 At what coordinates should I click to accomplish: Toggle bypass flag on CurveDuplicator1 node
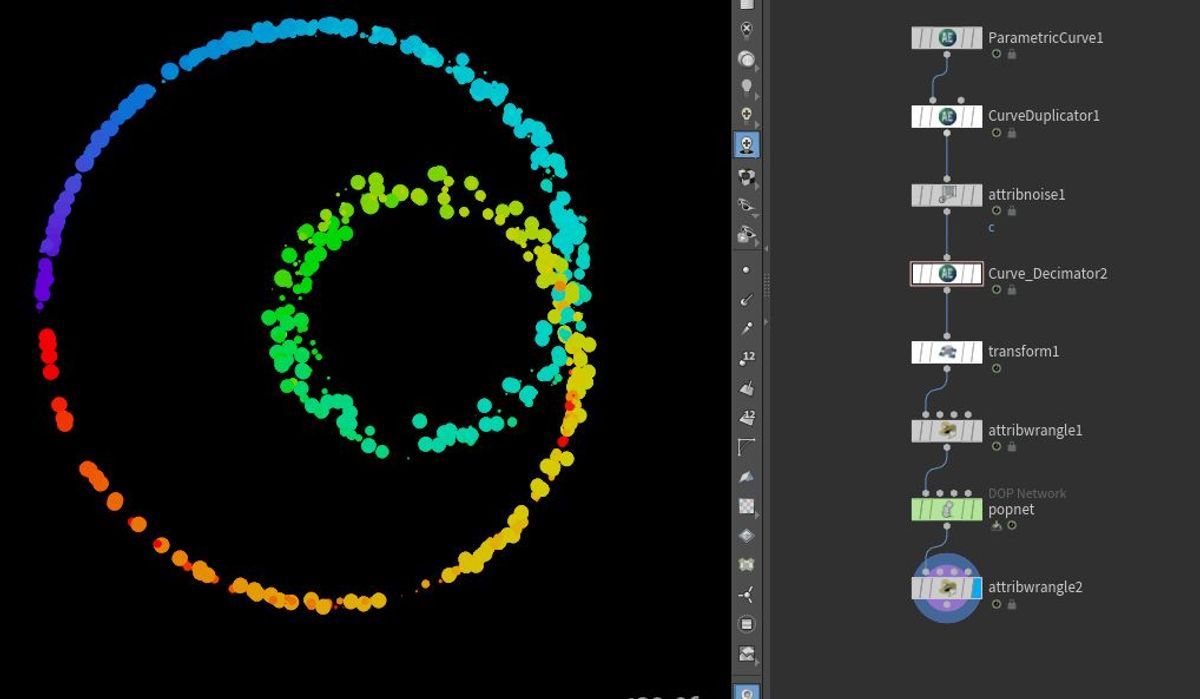point(927,116)
